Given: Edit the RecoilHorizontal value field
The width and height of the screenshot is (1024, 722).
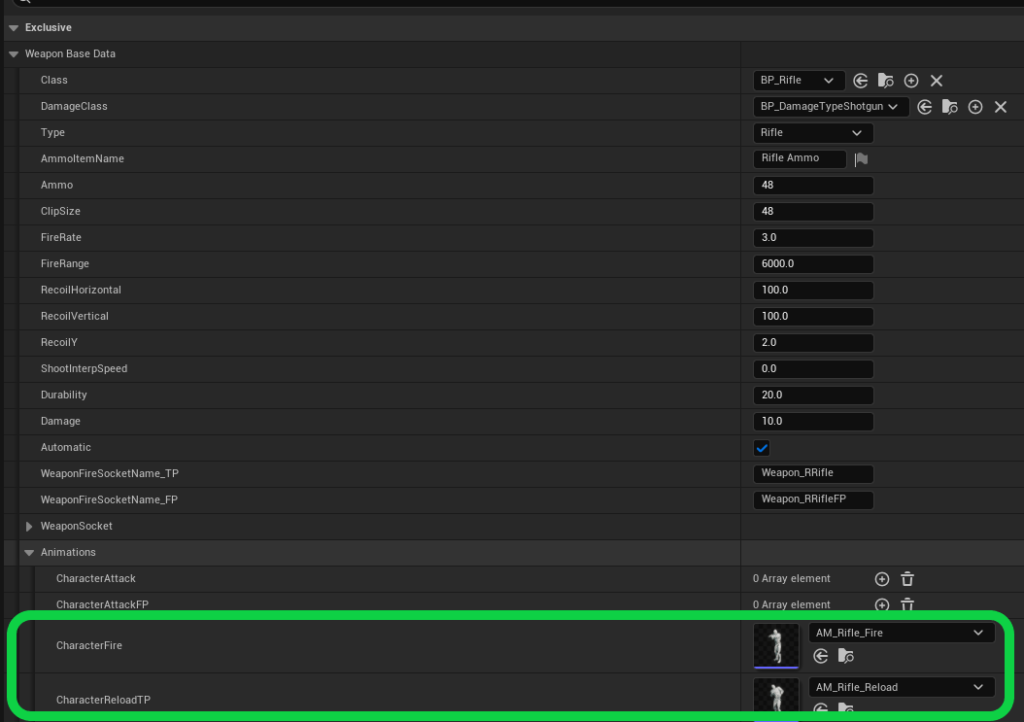Looking at the screenshot, I should [813, 290].
